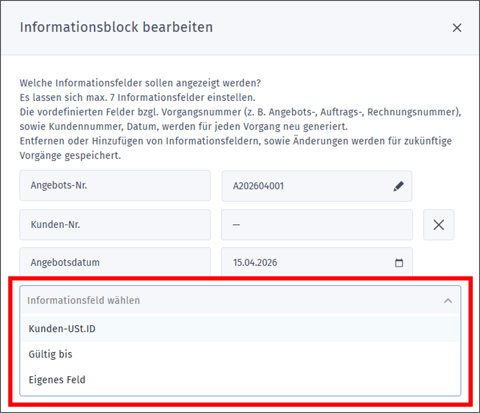The width and height of the screenshot is (480, 413).
Task: Open the calendar icon for Angebotsdatum
Action: tap(399, 263)
